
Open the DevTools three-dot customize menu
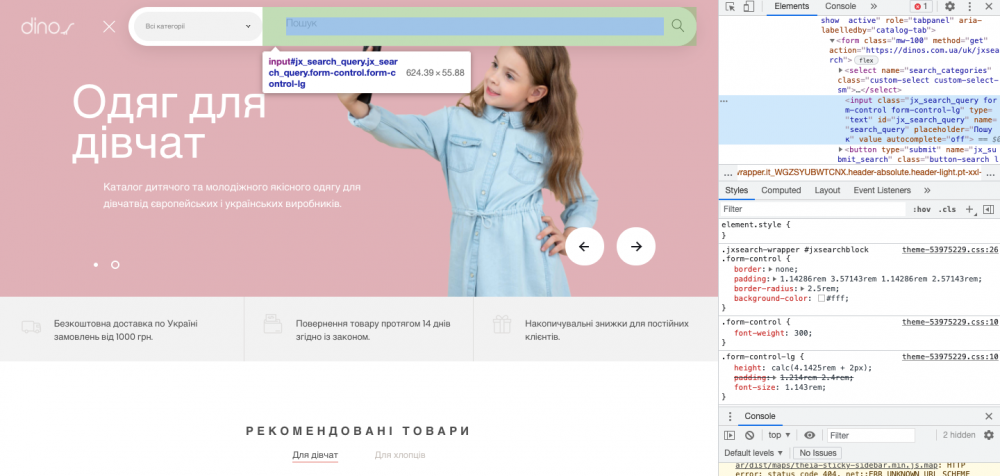pos(970,6)
